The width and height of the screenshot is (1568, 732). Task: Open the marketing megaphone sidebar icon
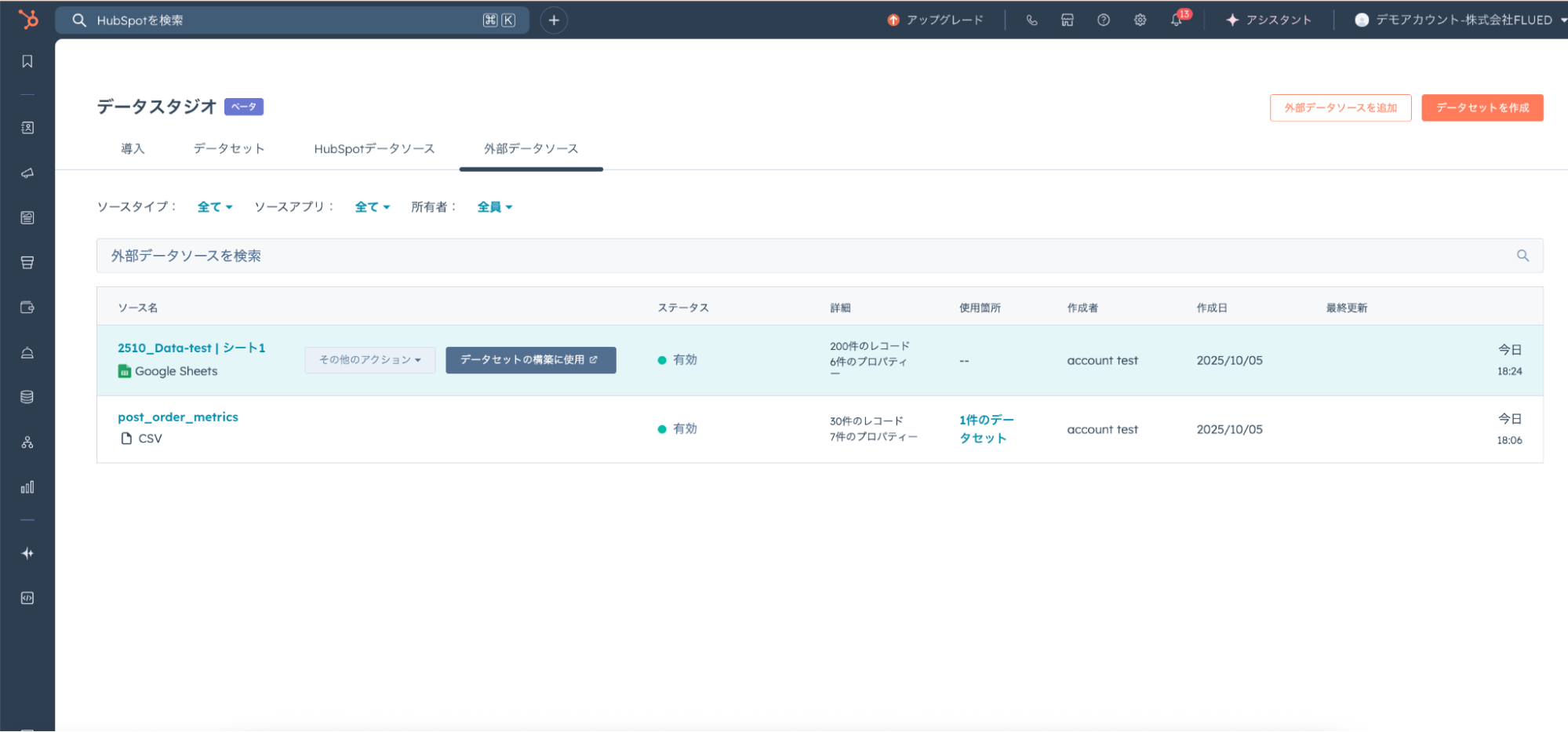point(27,173)
